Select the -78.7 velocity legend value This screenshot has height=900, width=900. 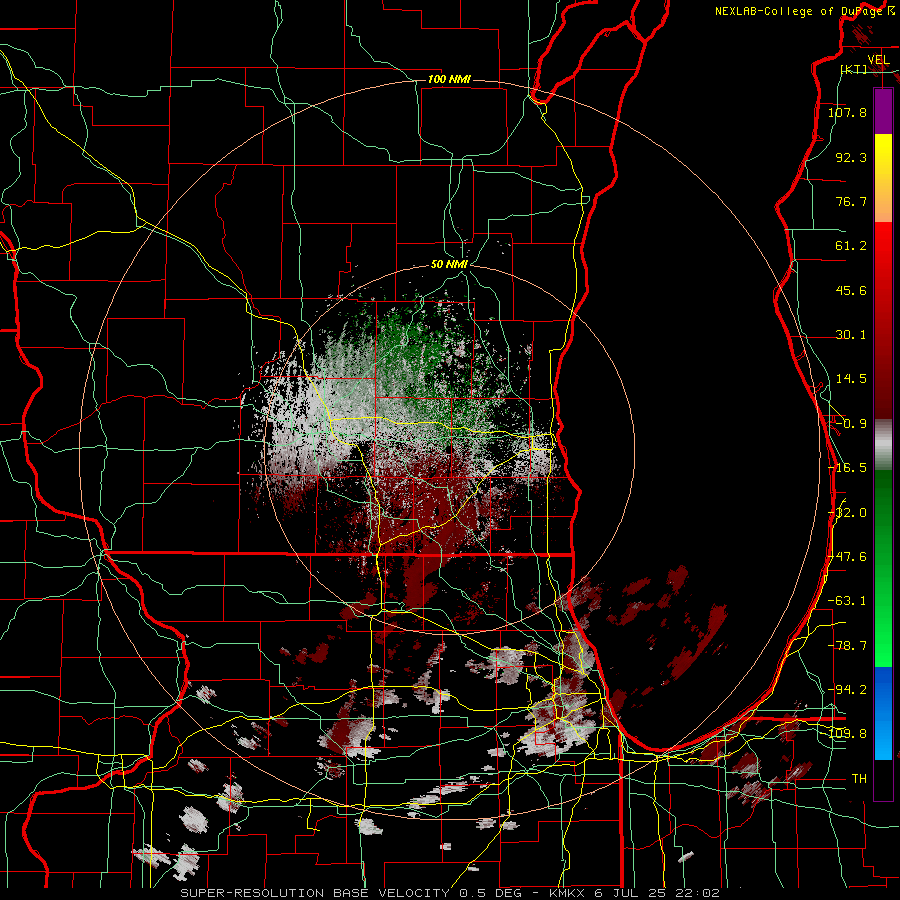[847, 646]
